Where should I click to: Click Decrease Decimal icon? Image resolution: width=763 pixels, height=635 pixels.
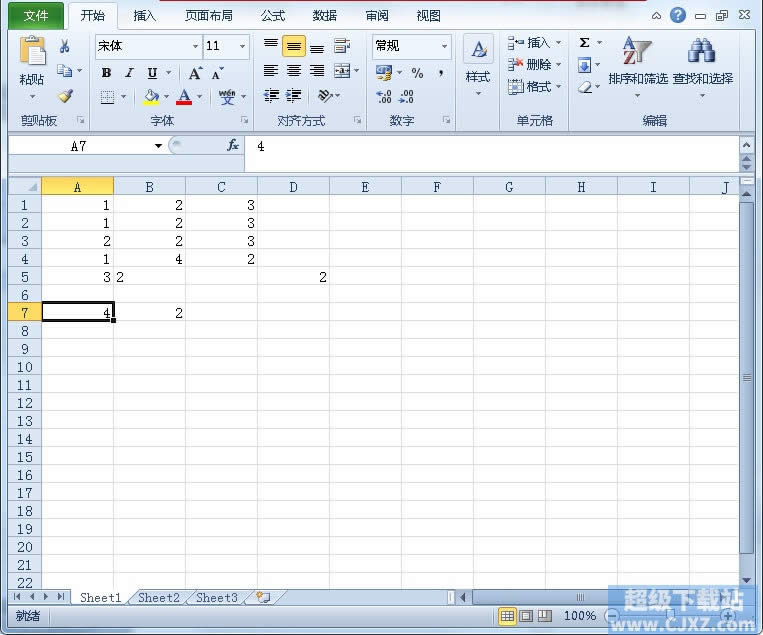[x=406, y=96]
